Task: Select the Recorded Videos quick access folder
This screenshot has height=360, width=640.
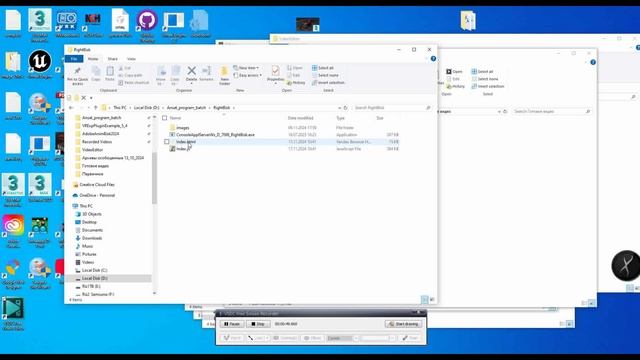Action: pyautogui.click(x=97, y=142)
